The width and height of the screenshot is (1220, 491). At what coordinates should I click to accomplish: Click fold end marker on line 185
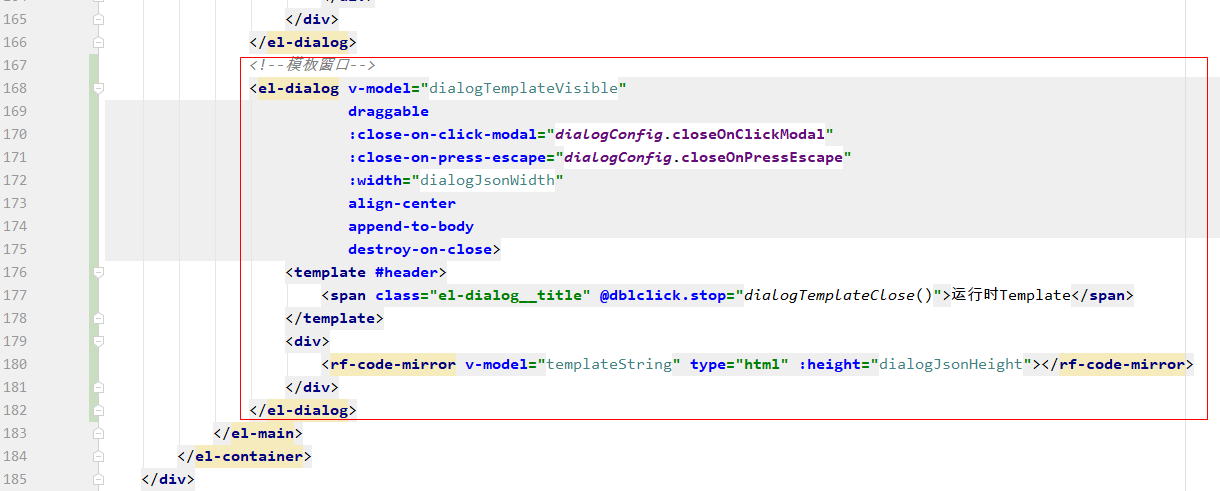pos(98,479)
